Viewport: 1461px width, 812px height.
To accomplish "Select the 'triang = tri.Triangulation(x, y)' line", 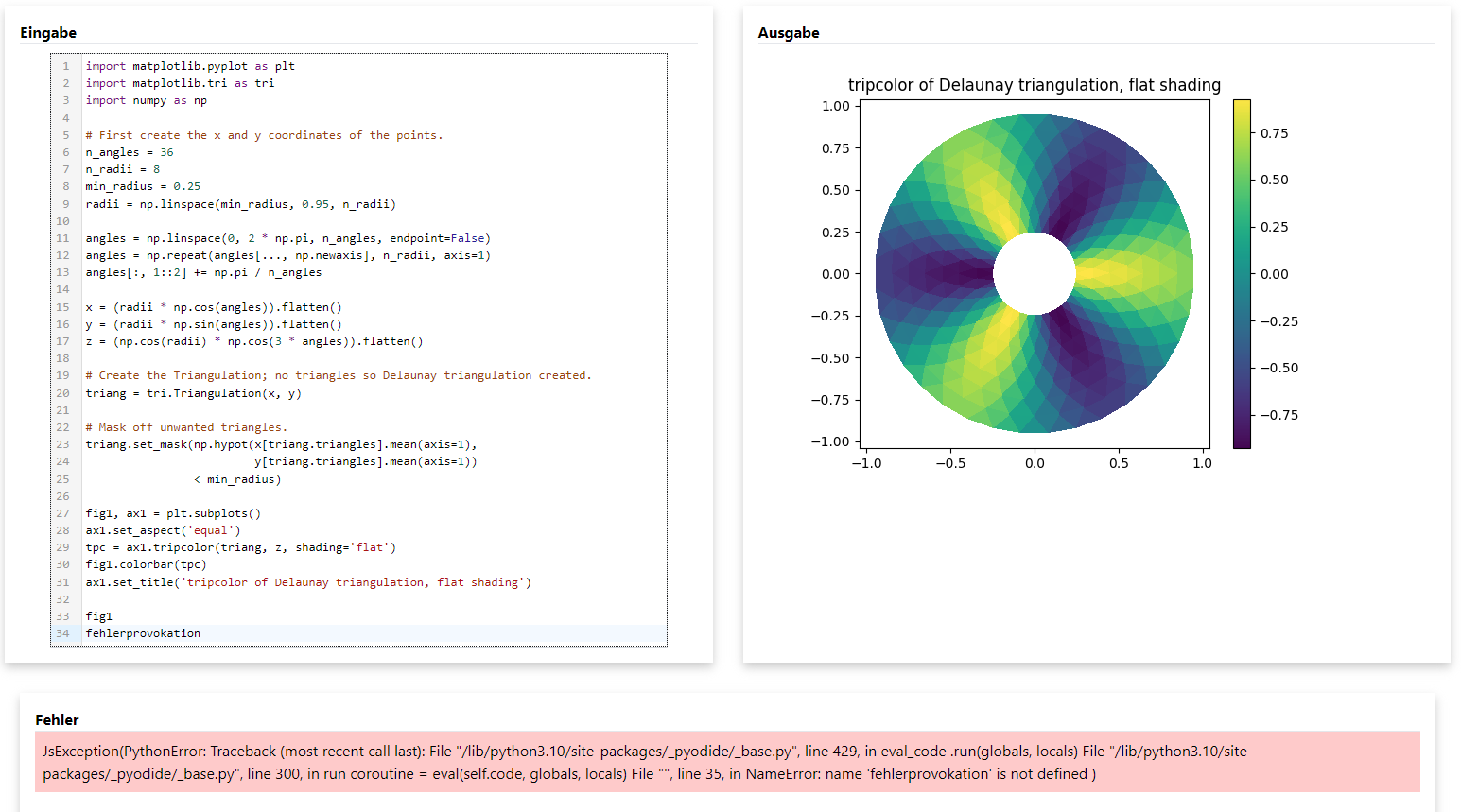I will point(193,393).
